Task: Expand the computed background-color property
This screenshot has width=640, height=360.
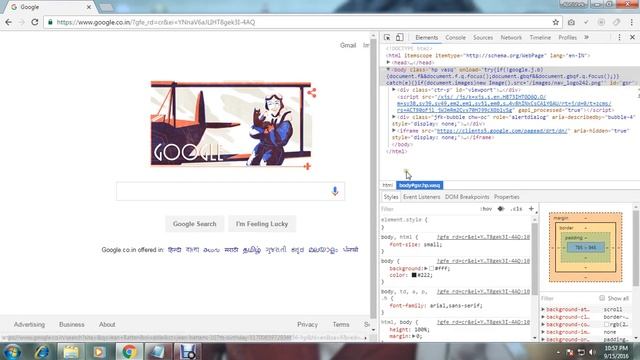Action: 543,324
